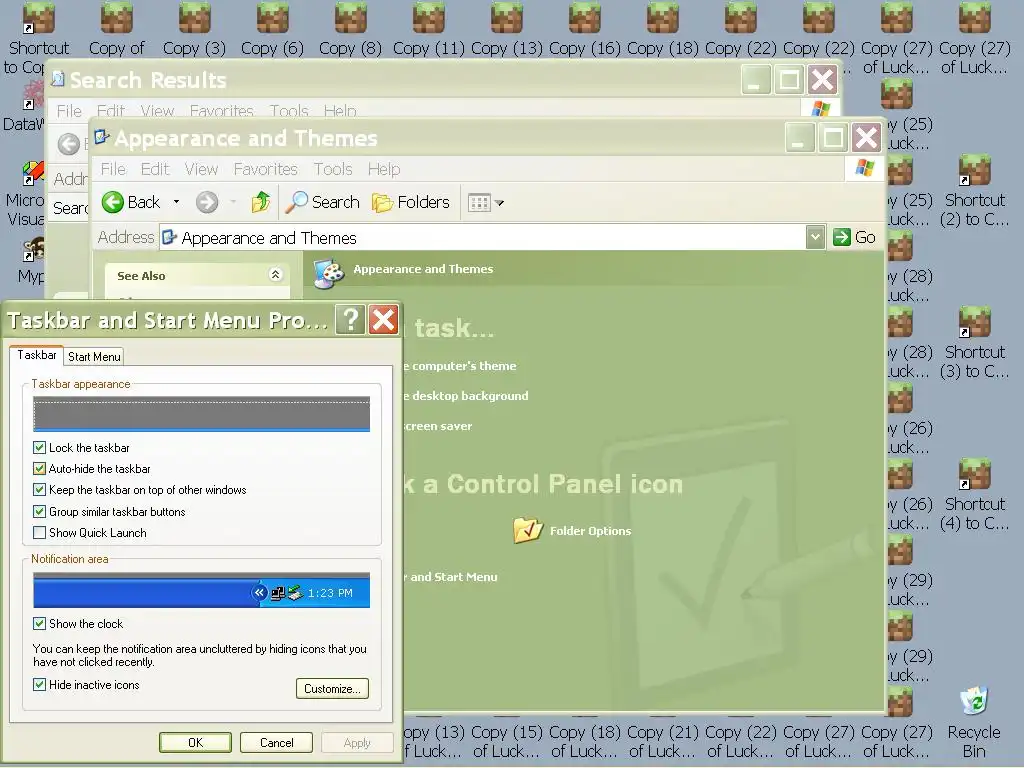Viewport: 1024px width, 768px height.
Task: Uncheck Auto-hide the taskbar
Action: 39,468
